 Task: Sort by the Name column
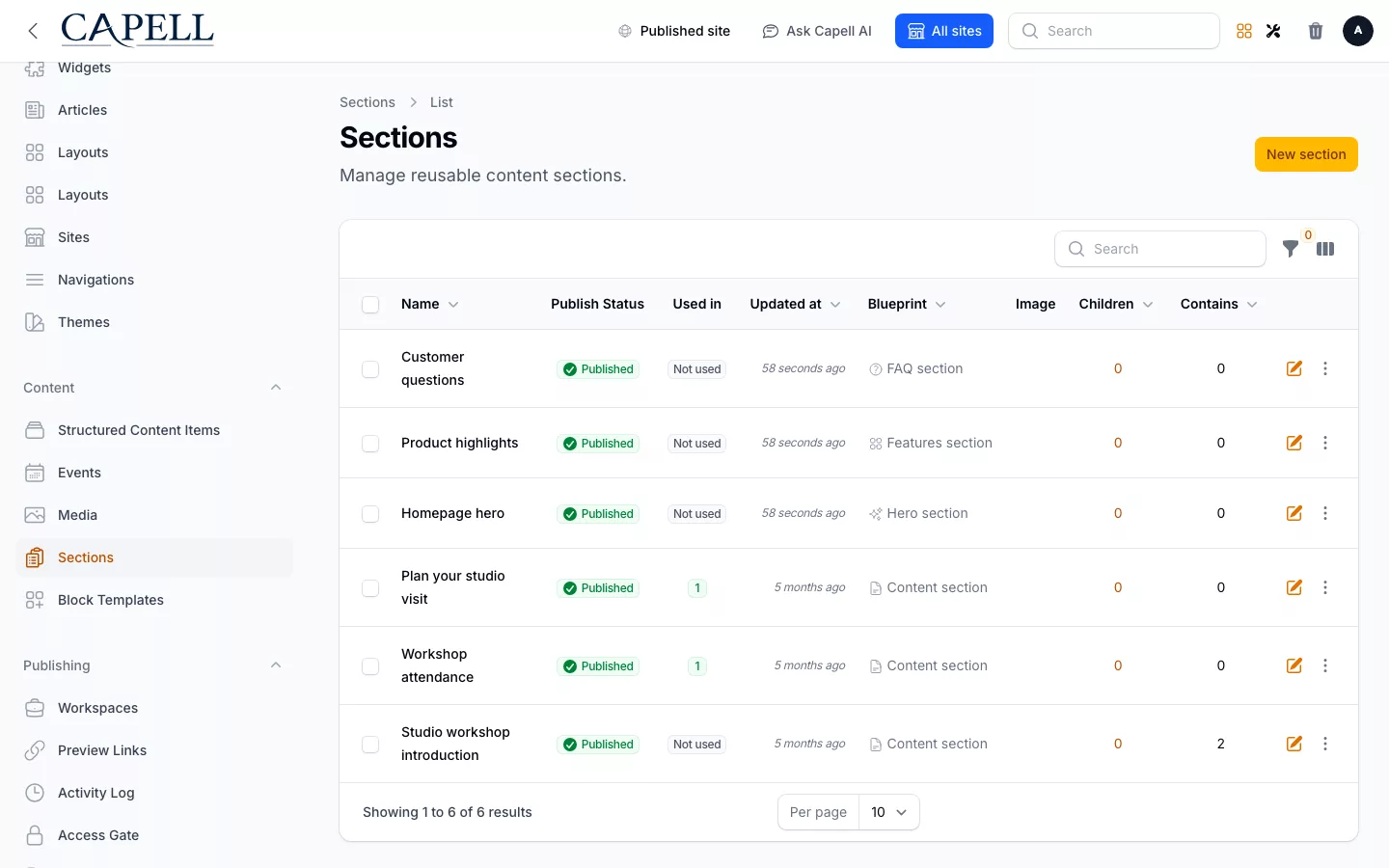click(429, 304)
